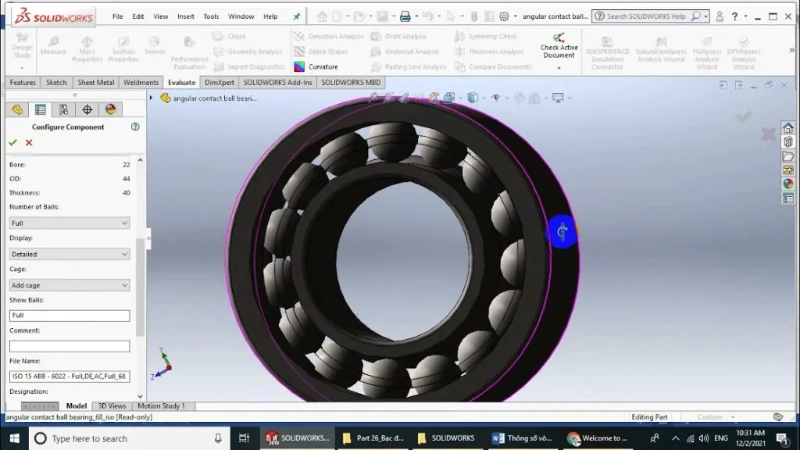Accept configuration with the green checkmark
The height and width of the screenshot is (450, 800).
[13, 143]
